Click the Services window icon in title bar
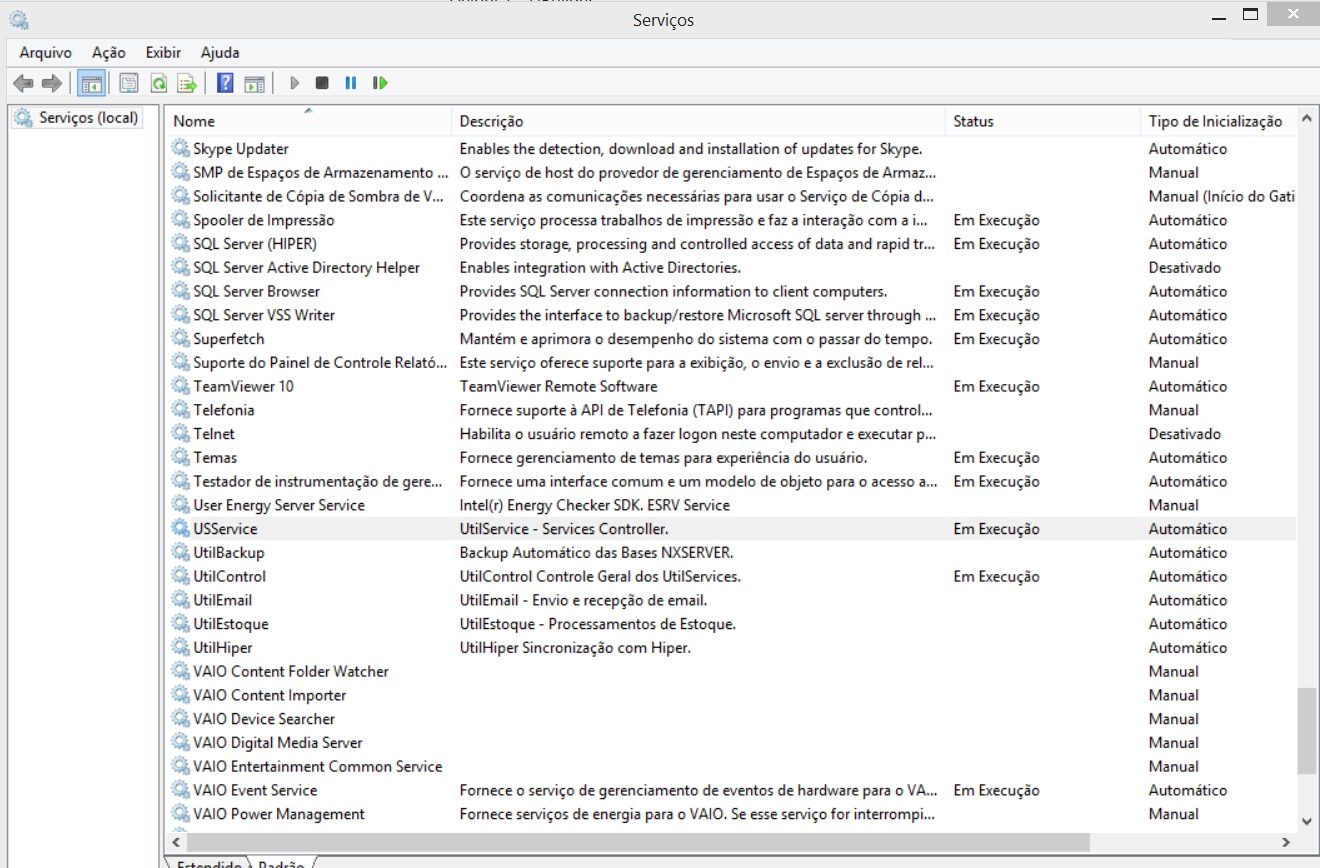This screenshot has height=868, width=1320. (19, 19)
